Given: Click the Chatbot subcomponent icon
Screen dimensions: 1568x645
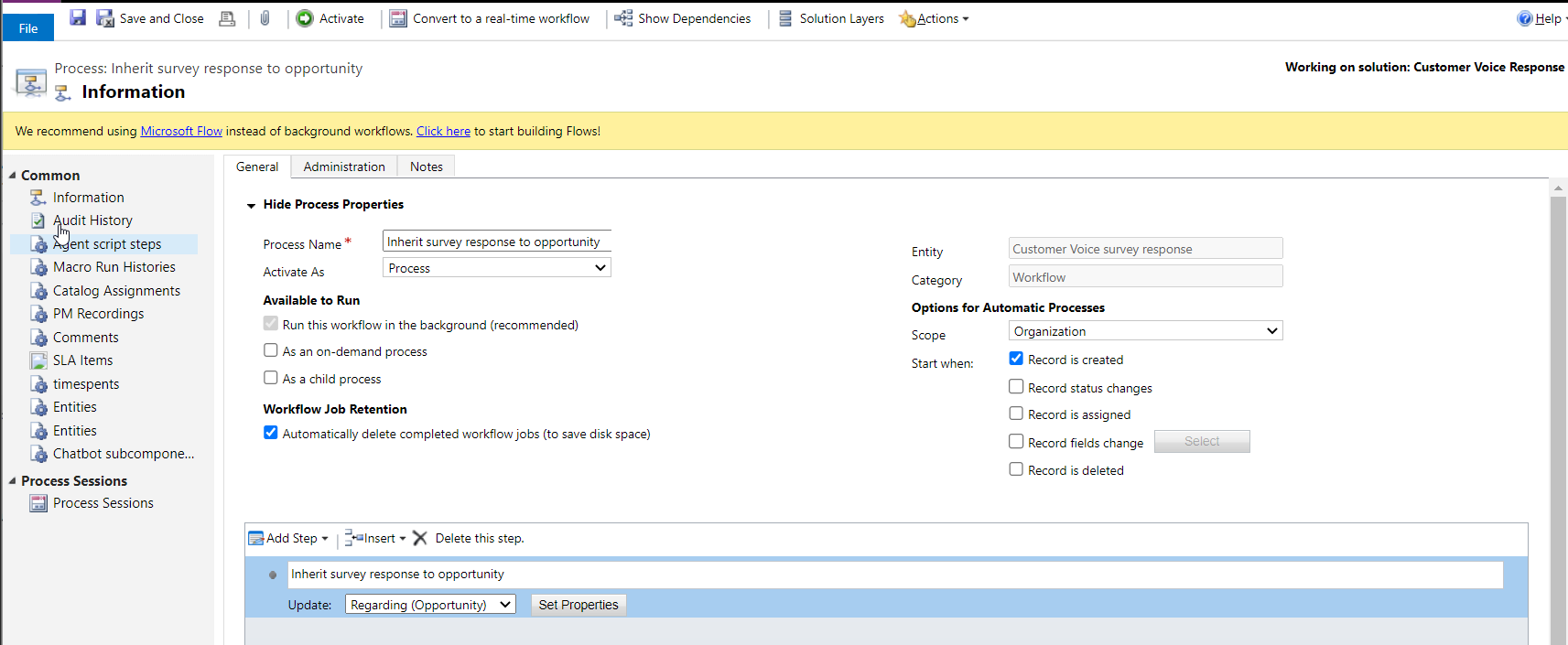Looking at the screenshot, I should 38,454.
